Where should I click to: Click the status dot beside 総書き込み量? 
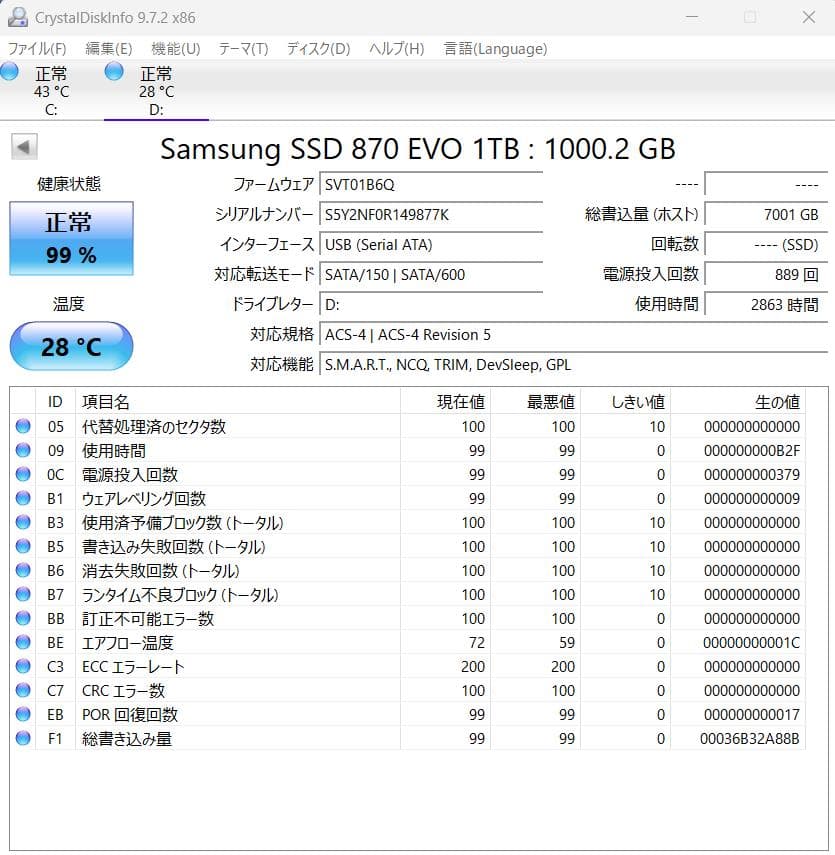22,739
